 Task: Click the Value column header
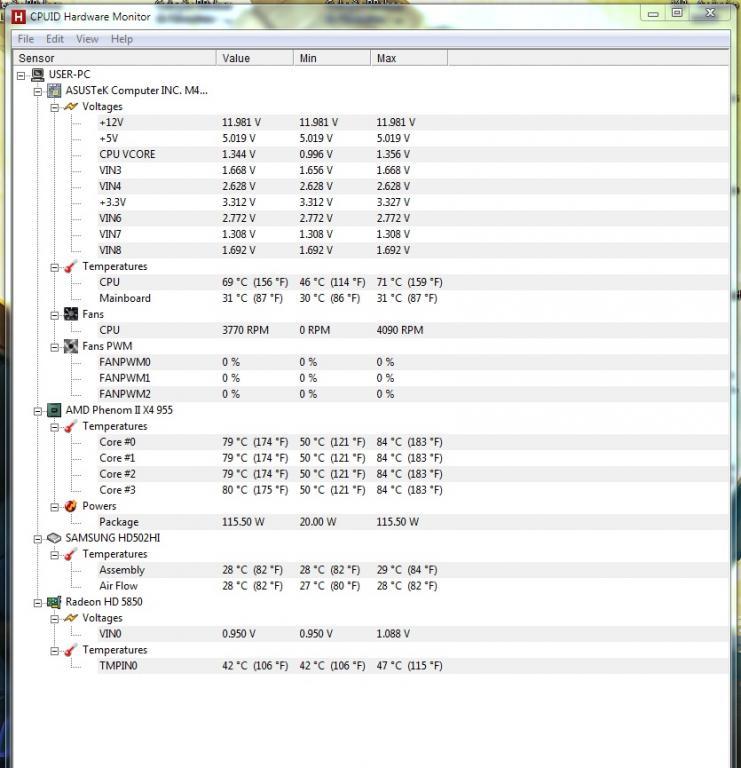pyautogui.click(x=255, y=58)
